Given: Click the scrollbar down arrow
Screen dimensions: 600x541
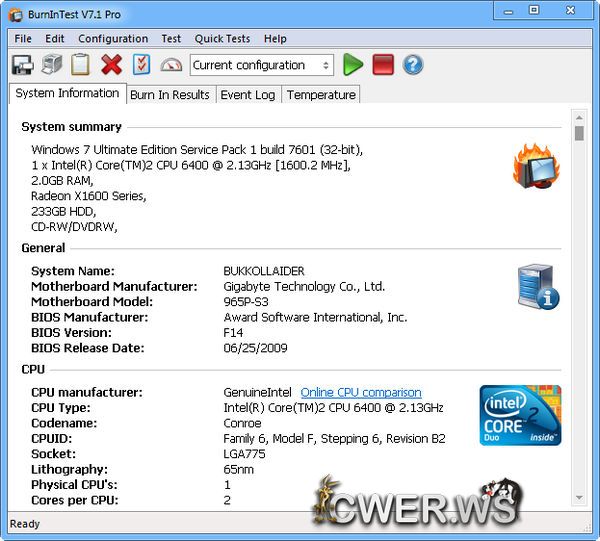Looking at the screenshot, I should coord(579,497).
